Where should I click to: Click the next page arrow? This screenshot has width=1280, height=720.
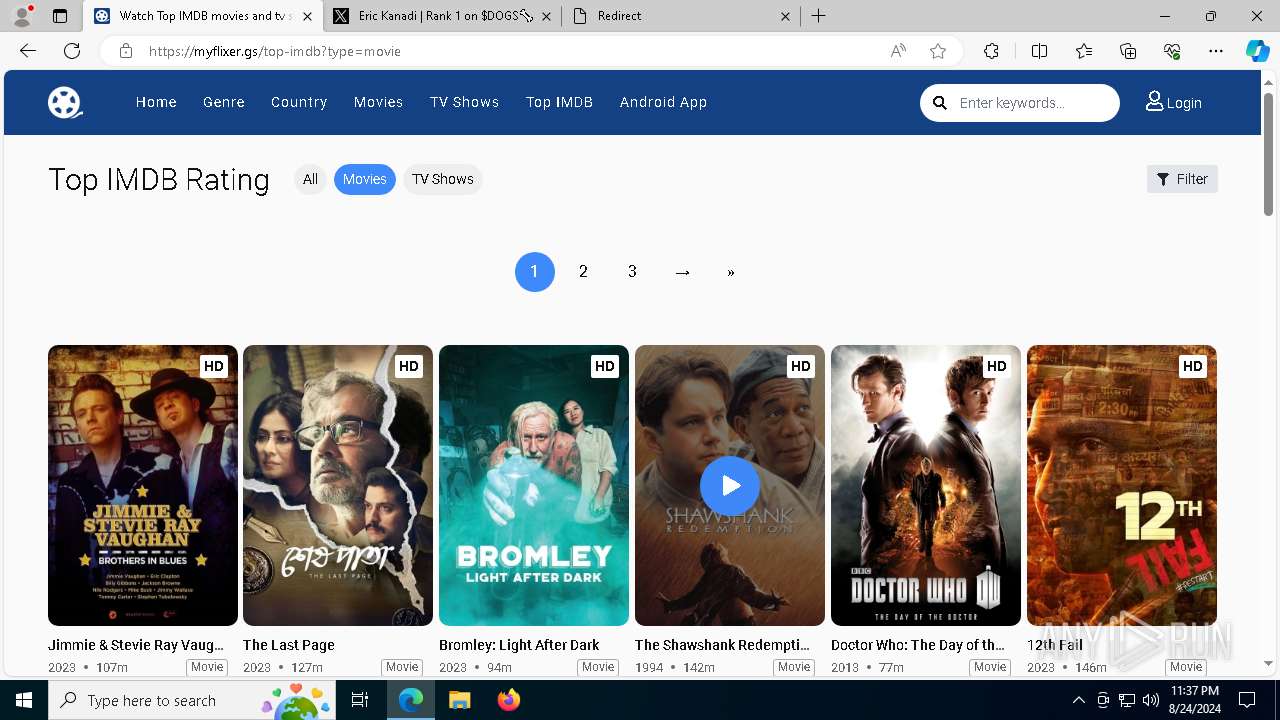click(682, 272)
